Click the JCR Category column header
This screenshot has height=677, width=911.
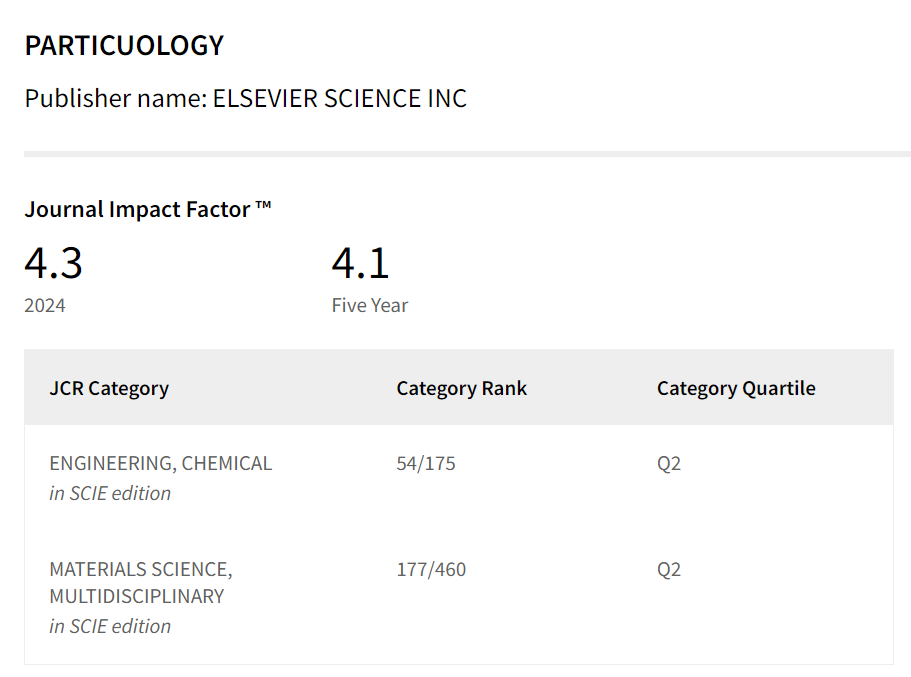(109, 388)
